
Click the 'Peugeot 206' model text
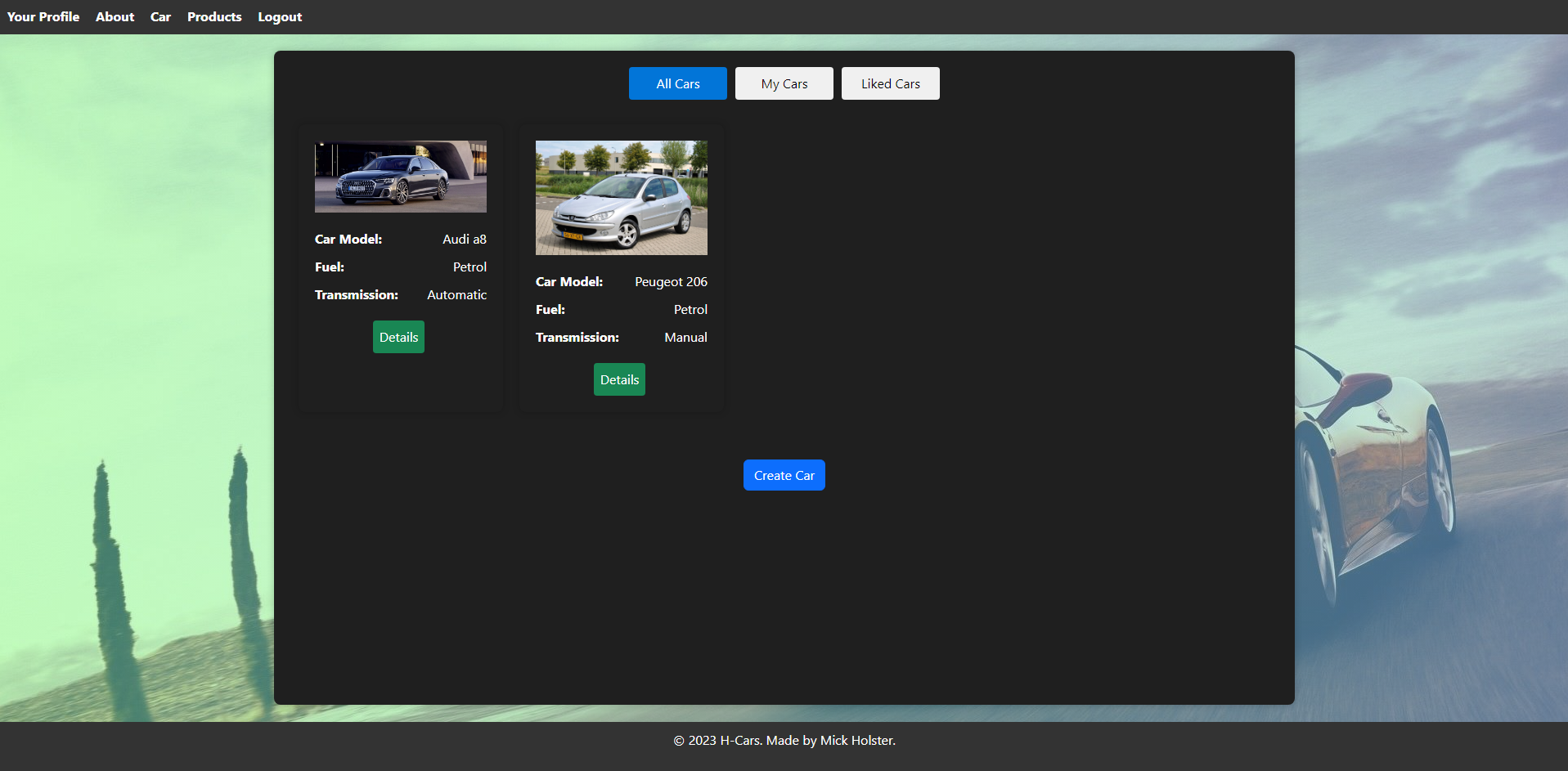click(x=671, y=281)
